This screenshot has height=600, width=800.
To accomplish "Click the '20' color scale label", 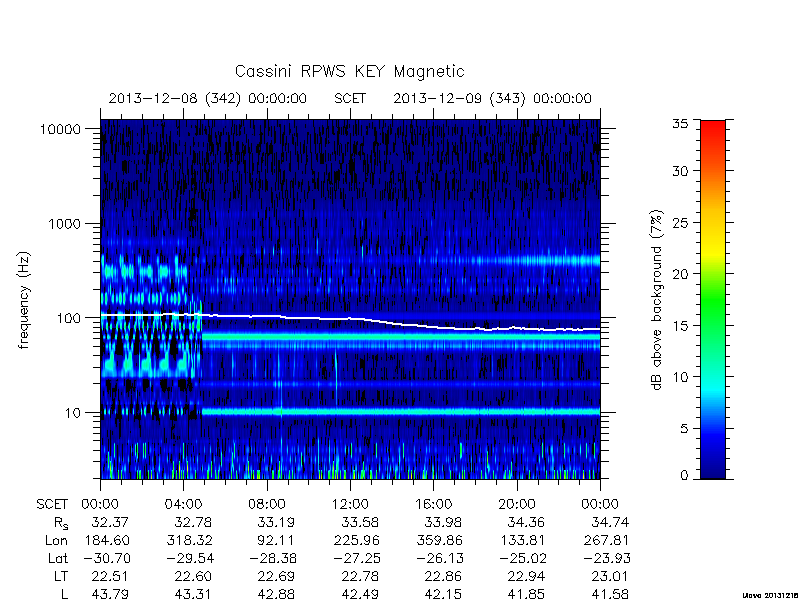I will point(680,274).
